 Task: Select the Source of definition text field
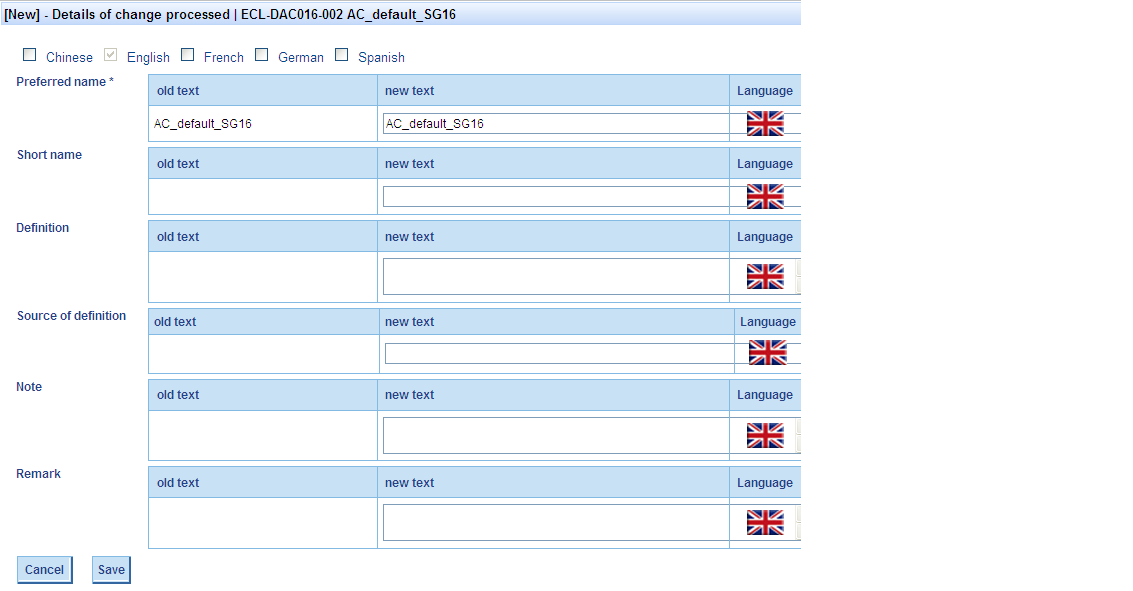coord(560,354)
